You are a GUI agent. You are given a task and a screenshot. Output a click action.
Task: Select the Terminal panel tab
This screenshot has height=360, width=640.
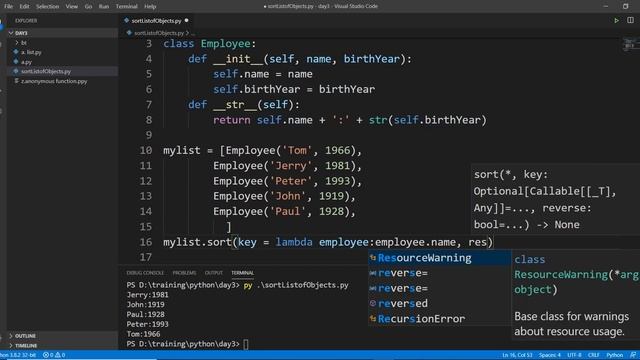tap(242, 273)
